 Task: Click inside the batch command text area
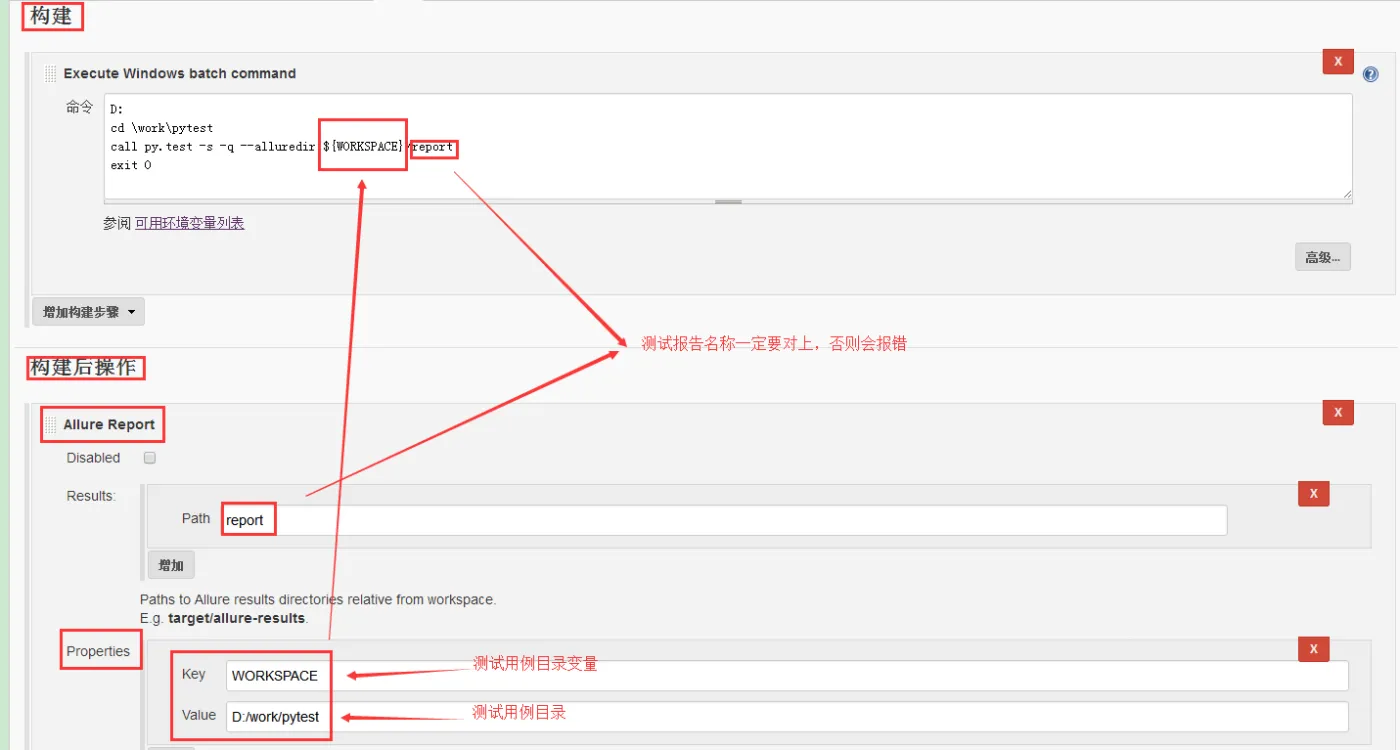pyautogui.click(x=728, y=146)
